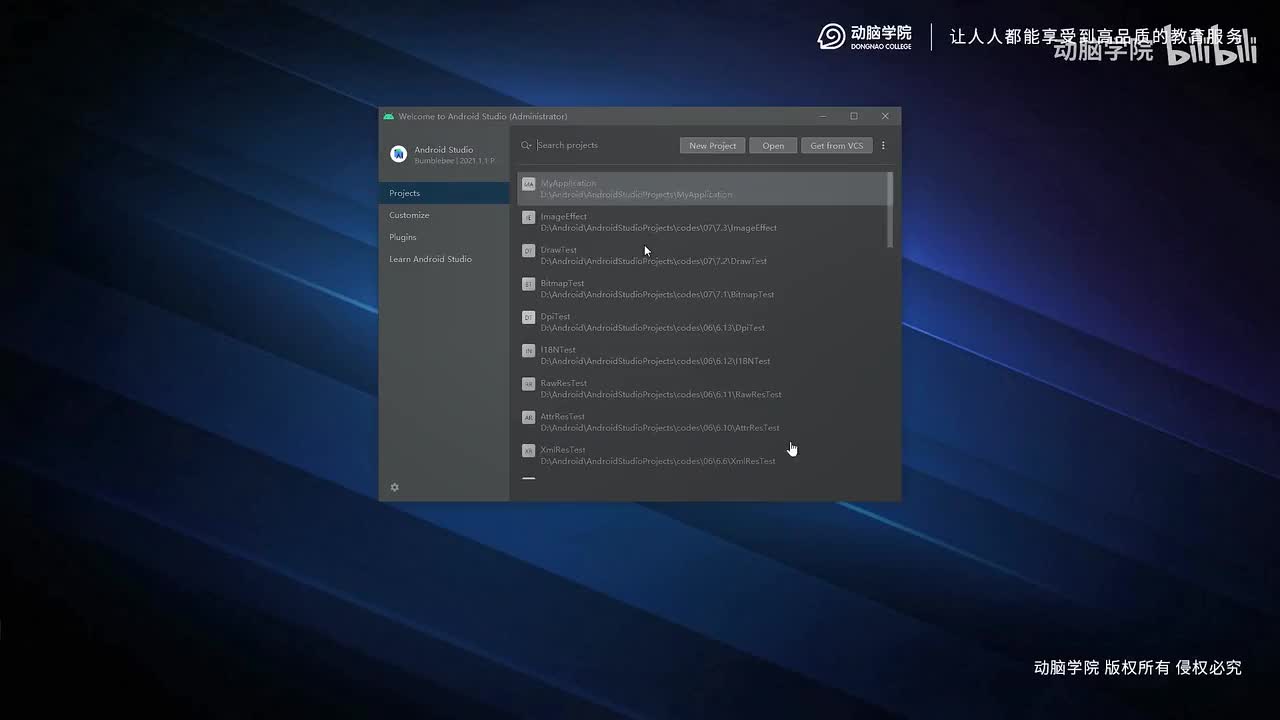Click the Get from VCS button
Viewport: 1280px width, 720px height.
(836, 146)
